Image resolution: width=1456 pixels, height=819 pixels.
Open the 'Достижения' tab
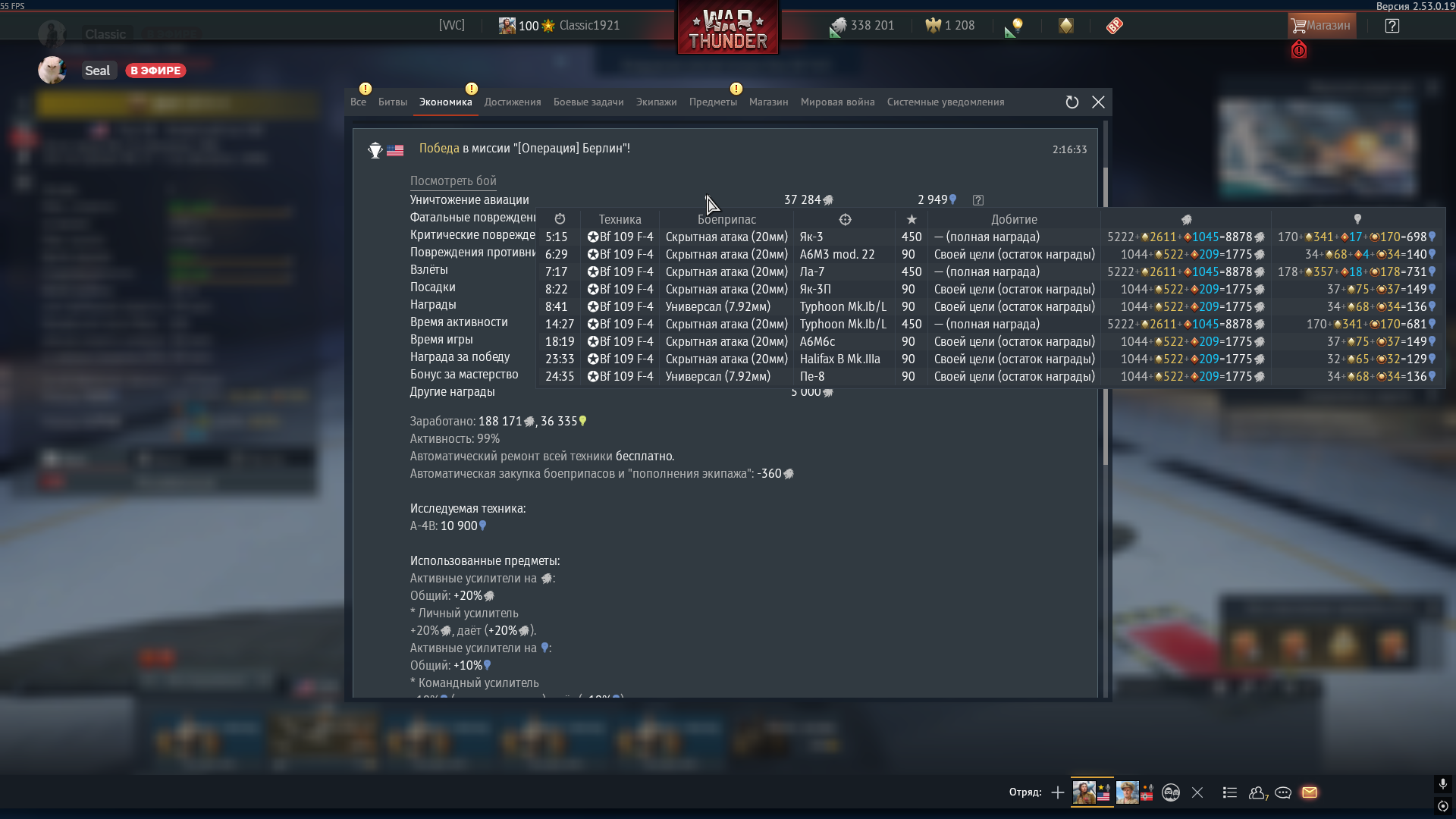(x=513, y=102)
